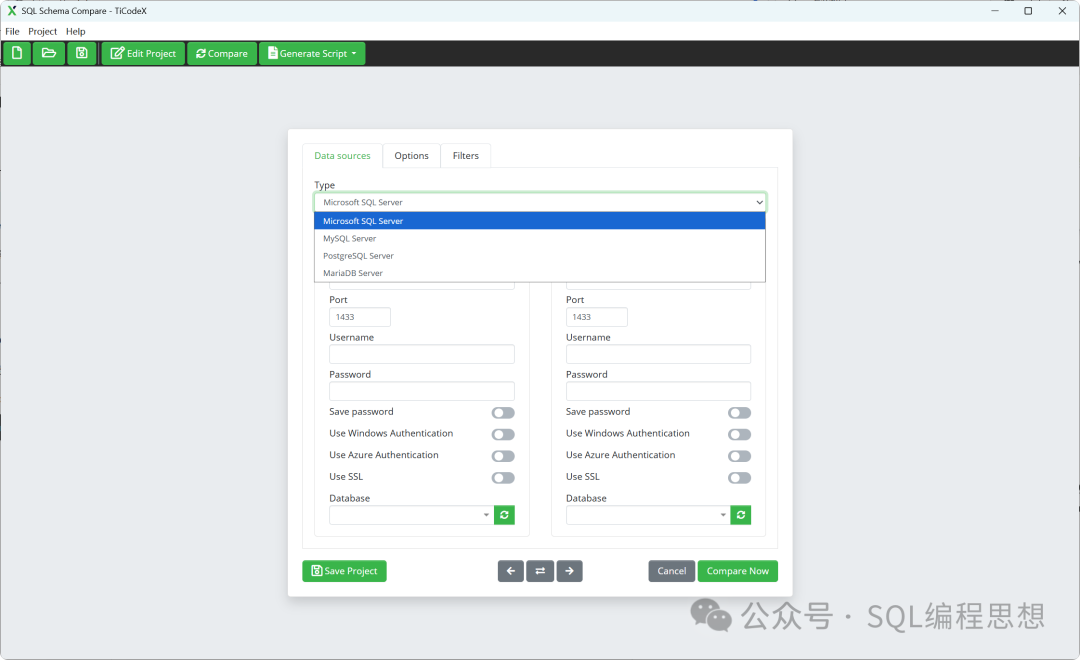Enable left Use Windows Authentication toggle
The width and height of the screenshot is (1080, 660).
[503, 434]
